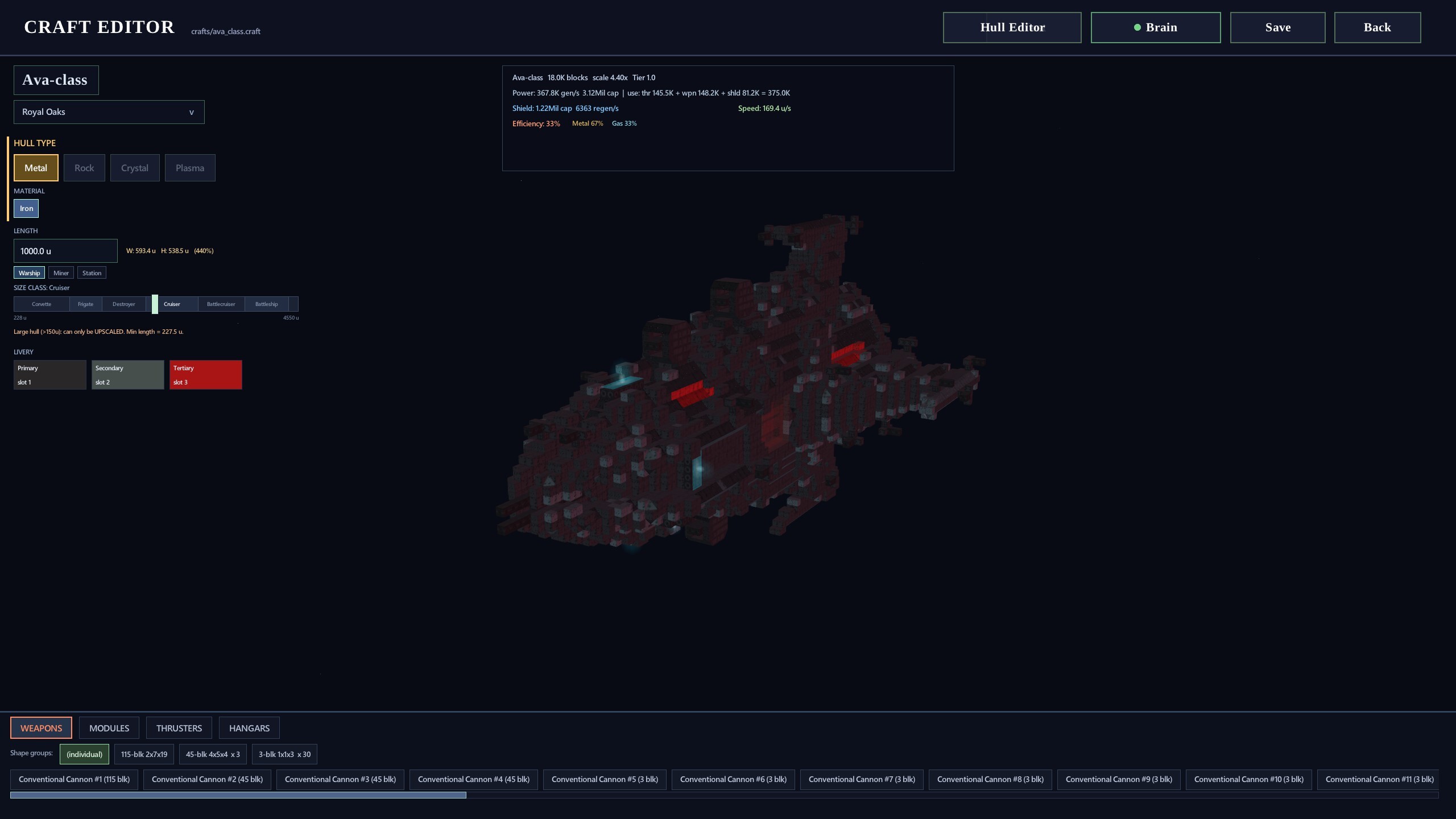Viewport: 1456px width, 819px height.
Task: Select Conventional Cannon #1 (115 blk)
Action: point(74,779)
